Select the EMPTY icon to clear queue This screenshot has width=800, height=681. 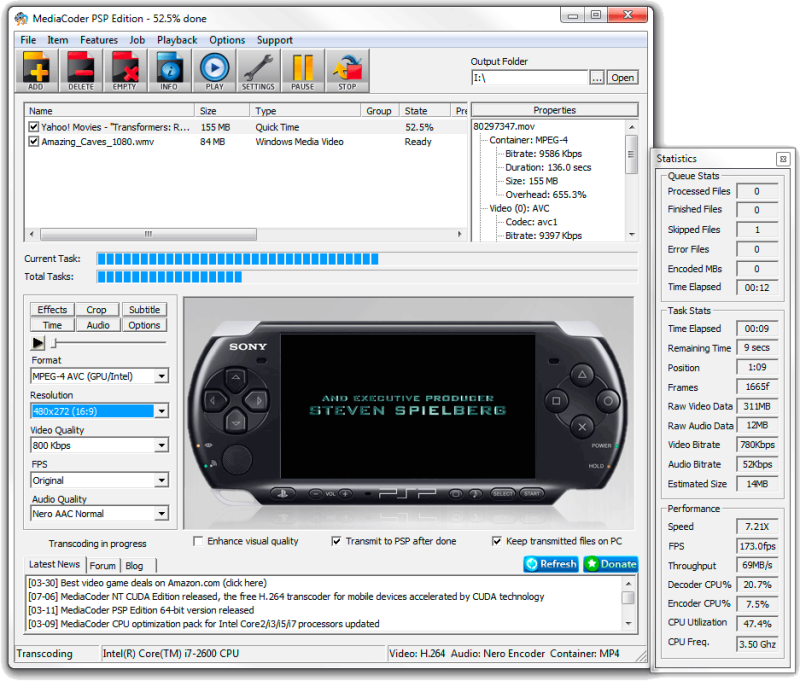click(x=124, y=70)
